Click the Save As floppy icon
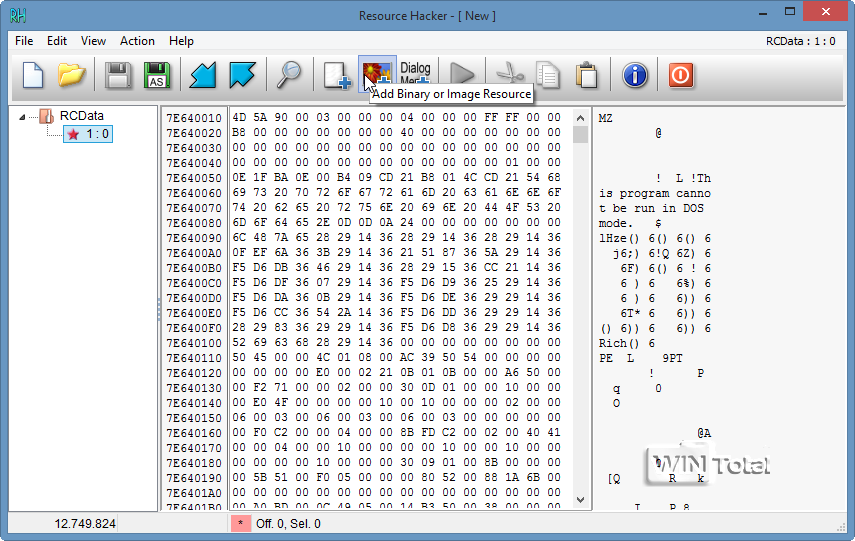This screenshot has height=541, width=855. coord(156,75)
